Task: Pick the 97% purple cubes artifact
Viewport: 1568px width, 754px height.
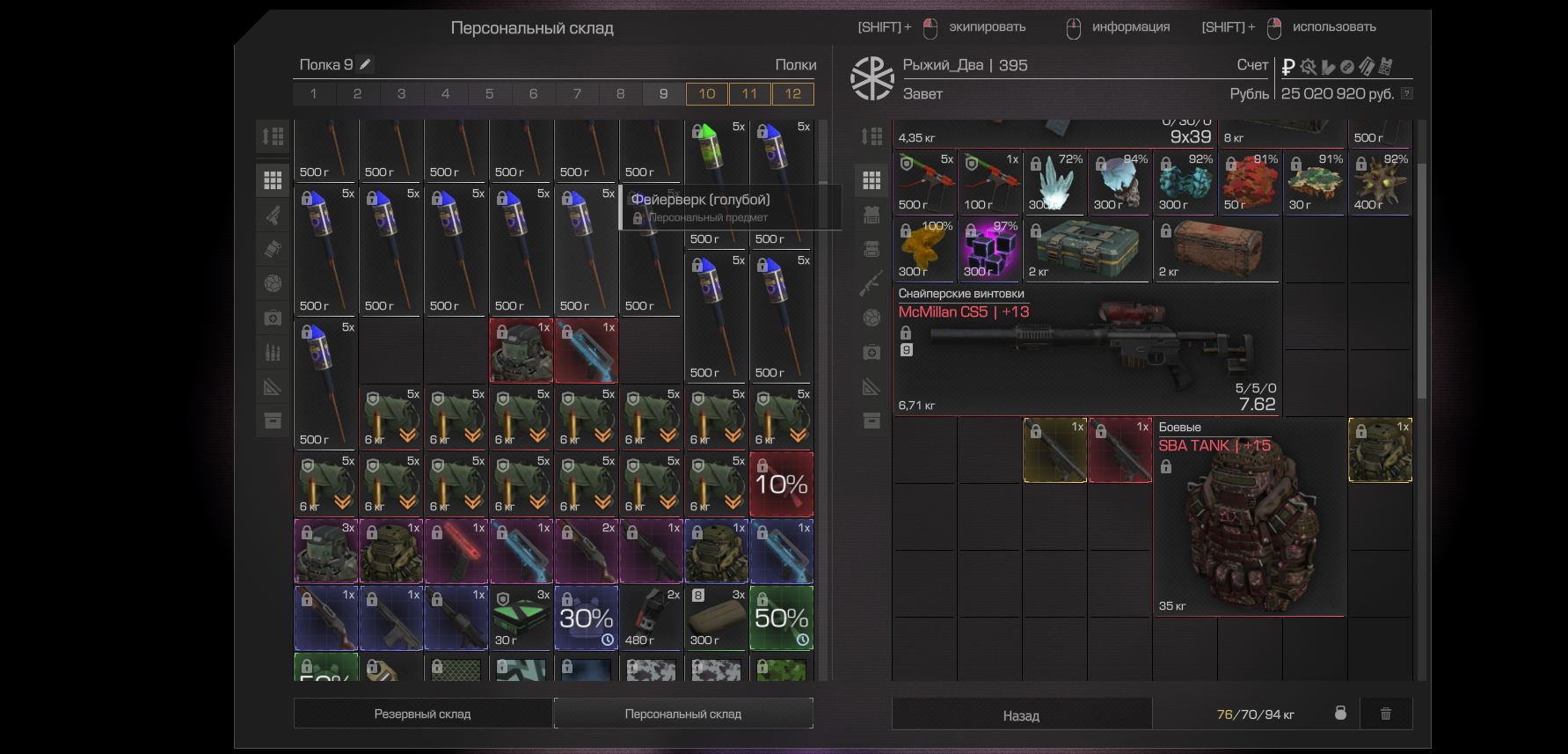Action: coord(990,250)
